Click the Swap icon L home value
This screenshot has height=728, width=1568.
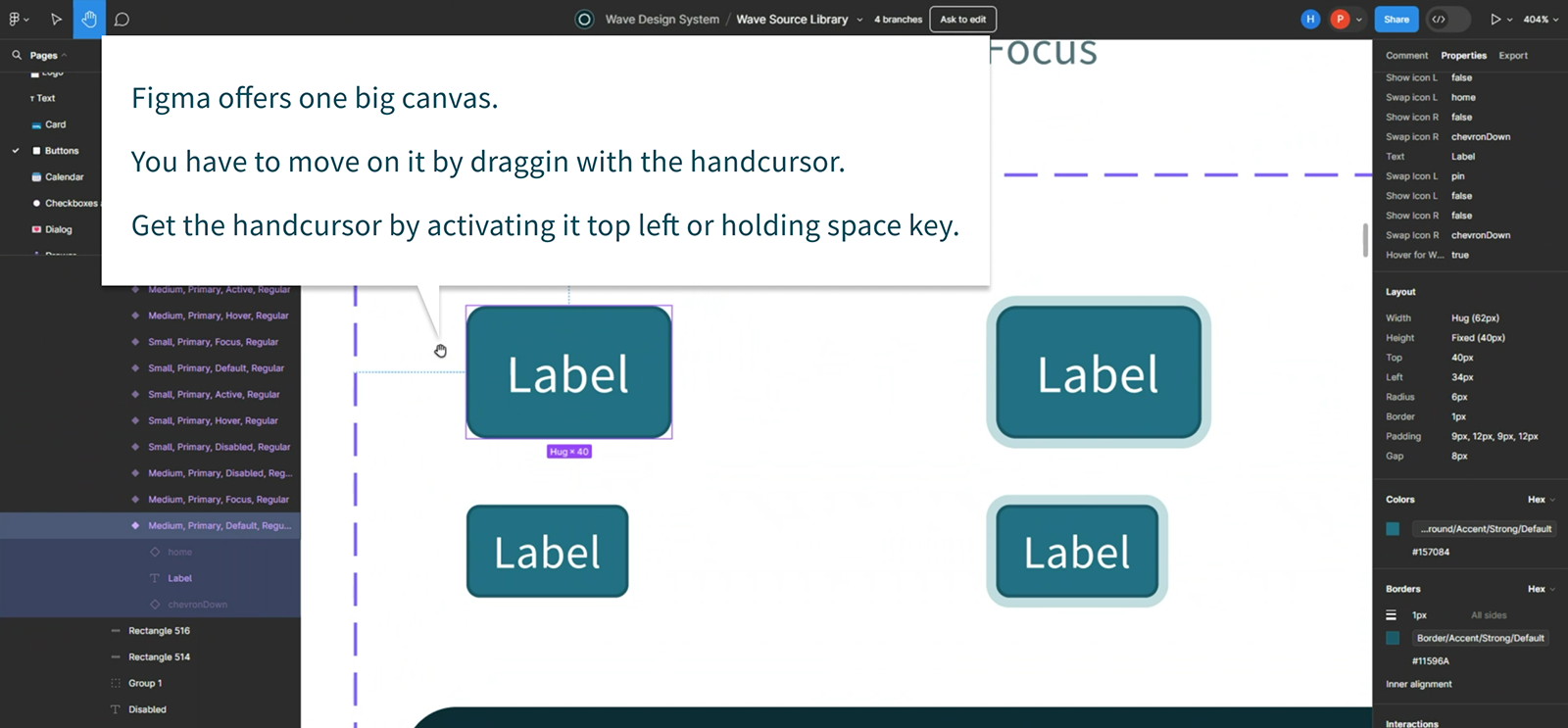point(1463,97)
